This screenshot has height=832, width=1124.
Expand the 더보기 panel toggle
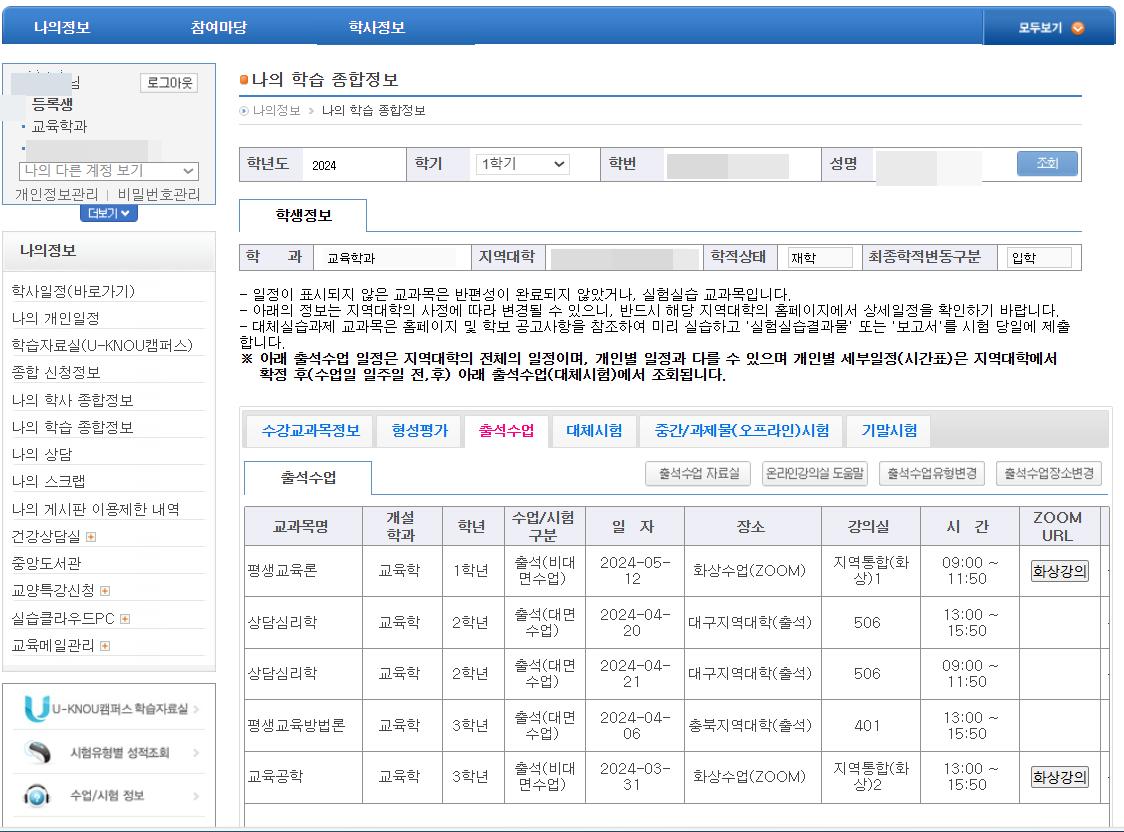coord(108,213)
